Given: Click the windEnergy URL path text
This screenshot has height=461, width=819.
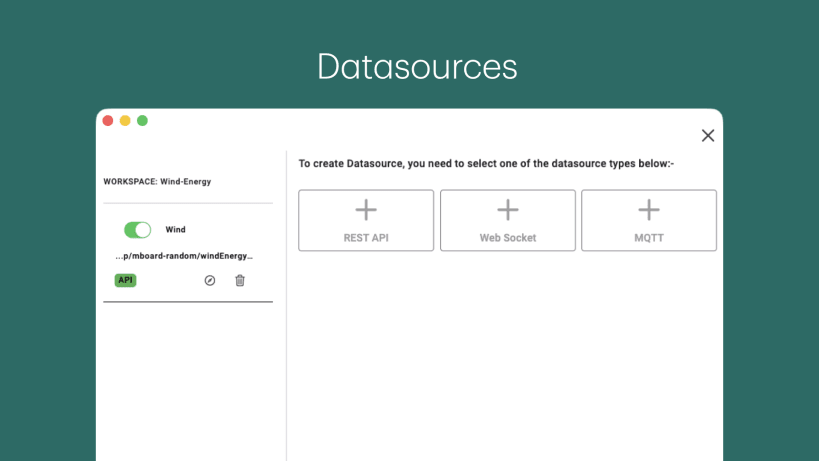Looking at the screenshot, I should (x=184, y=256).
